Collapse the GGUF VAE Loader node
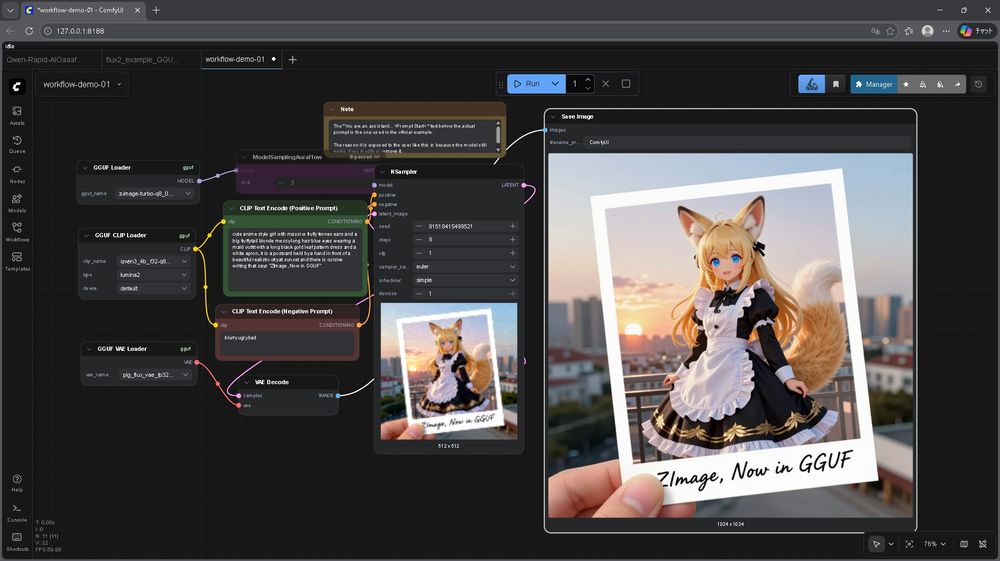The image size is (1000, 561). [x=89, y=349]
